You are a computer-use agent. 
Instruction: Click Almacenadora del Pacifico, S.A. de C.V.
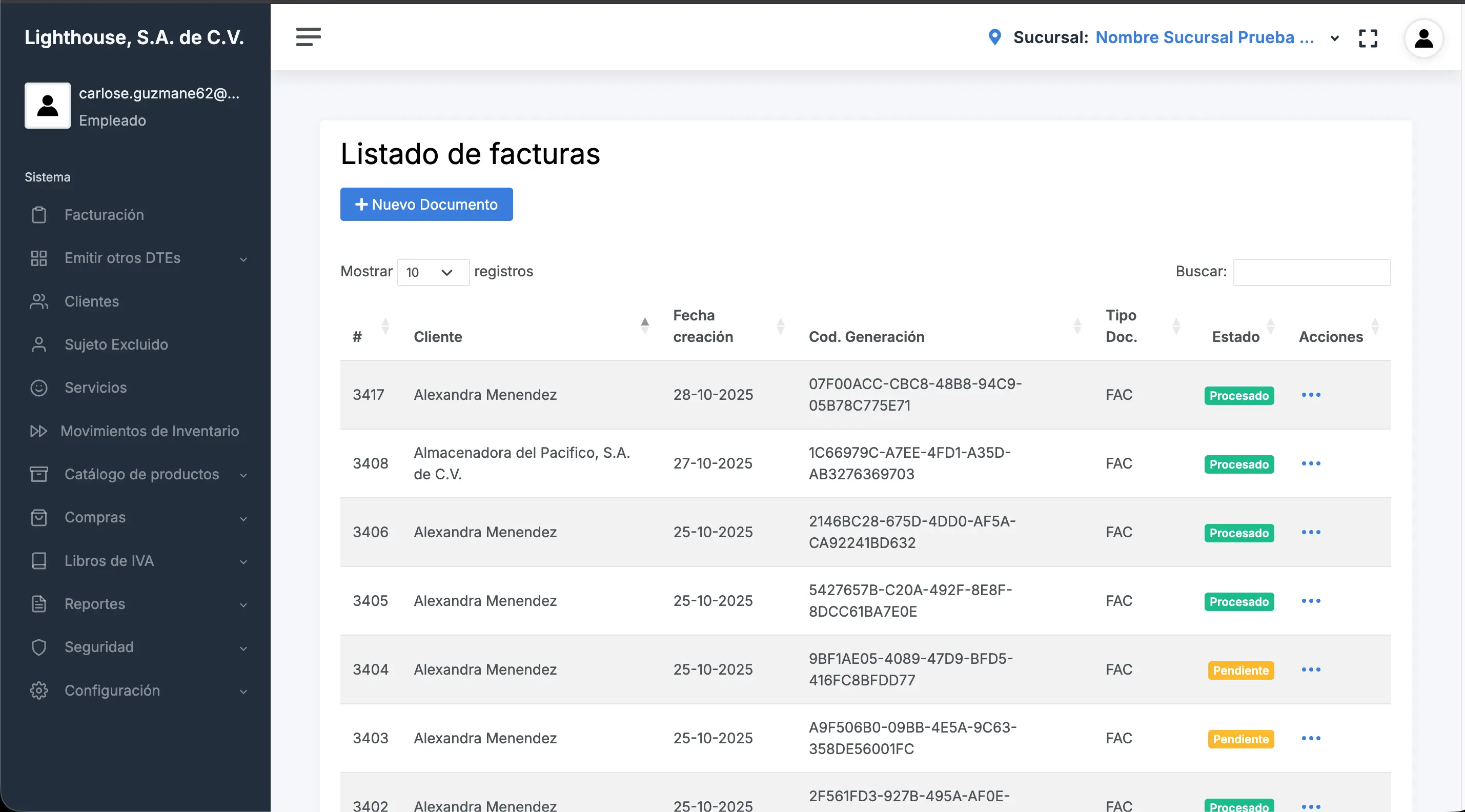coord(521,463)
